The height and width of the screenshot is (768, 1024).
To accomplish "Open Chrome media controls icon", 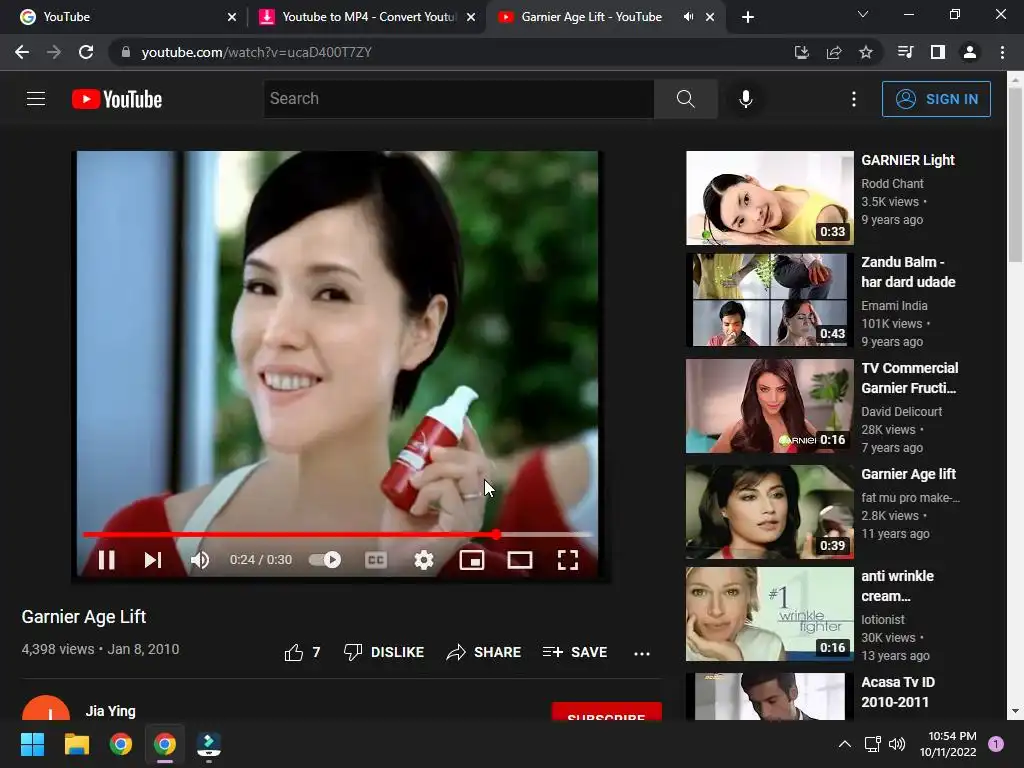I will [905, 52].
